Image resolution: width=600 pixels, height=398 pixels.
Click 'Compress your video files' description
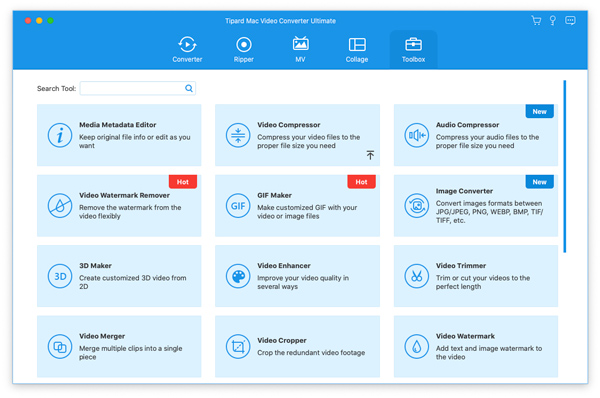tap(308, 141)
